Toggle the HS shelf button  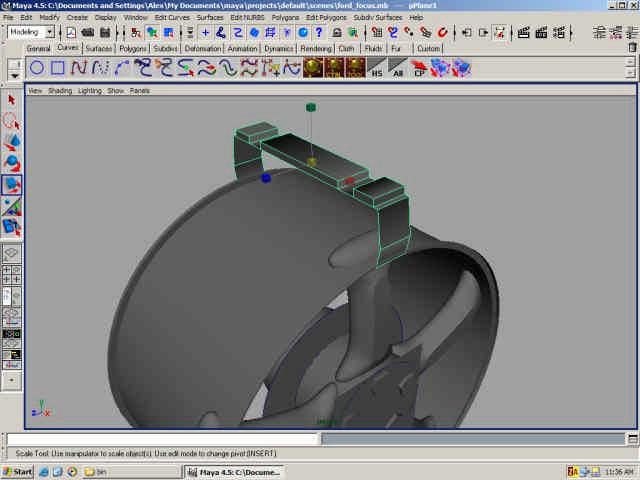(x=377, y=68)
